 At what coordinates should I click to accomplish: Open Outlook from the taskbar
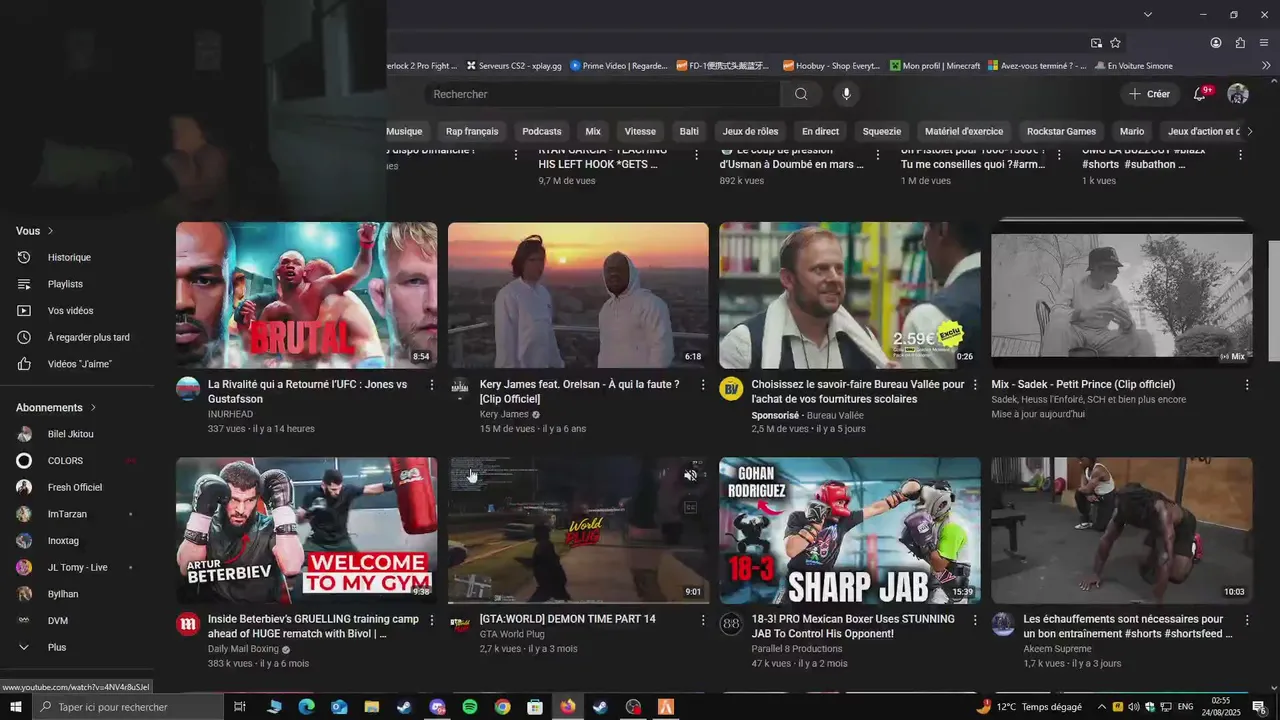point(339,707)
